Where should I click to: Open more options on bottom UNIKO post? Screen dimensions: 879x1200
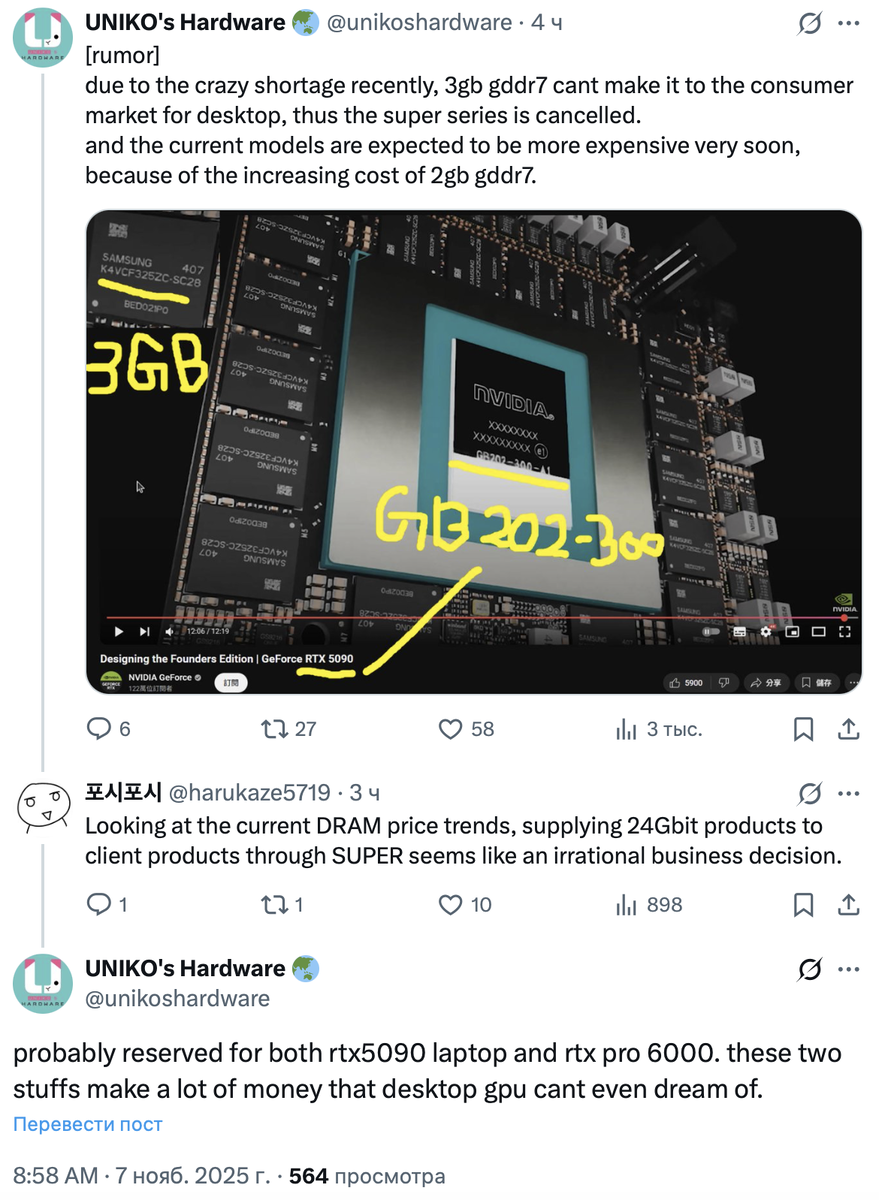pyautogui.click(x=849, y=969)
